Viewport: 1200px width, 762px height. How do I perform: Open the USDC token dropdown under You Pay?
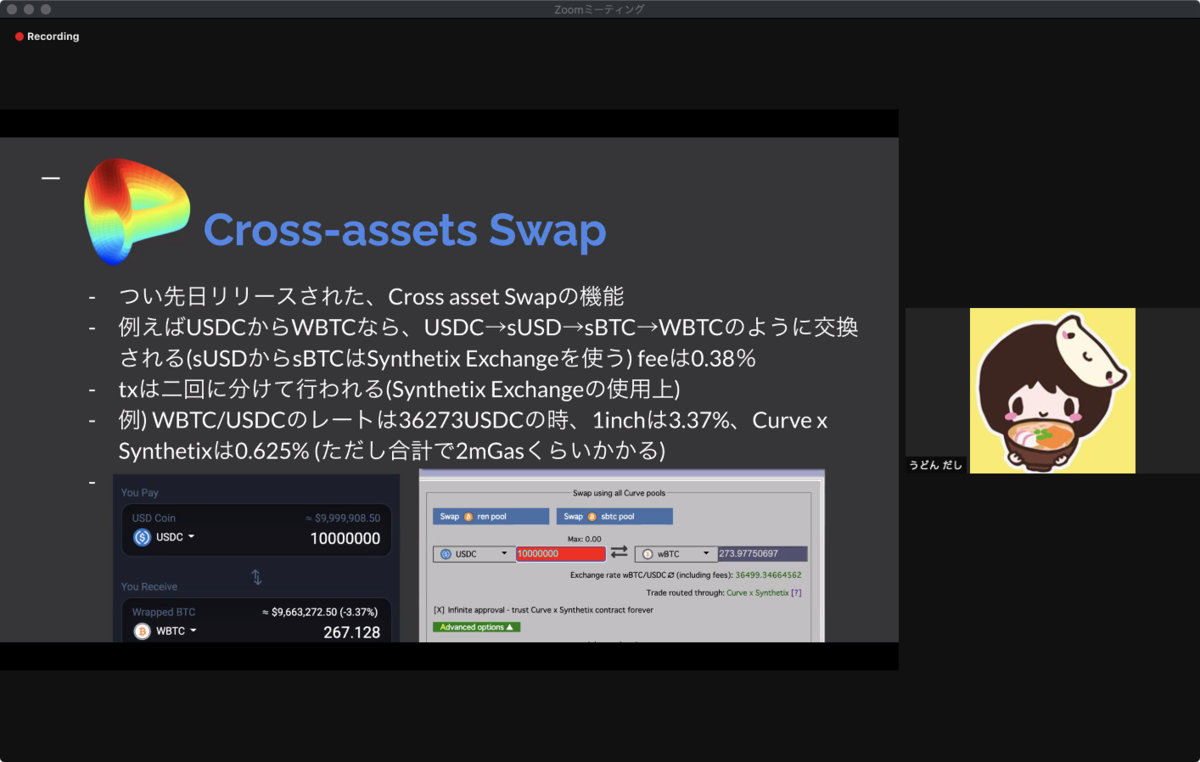tap(165, 537)
